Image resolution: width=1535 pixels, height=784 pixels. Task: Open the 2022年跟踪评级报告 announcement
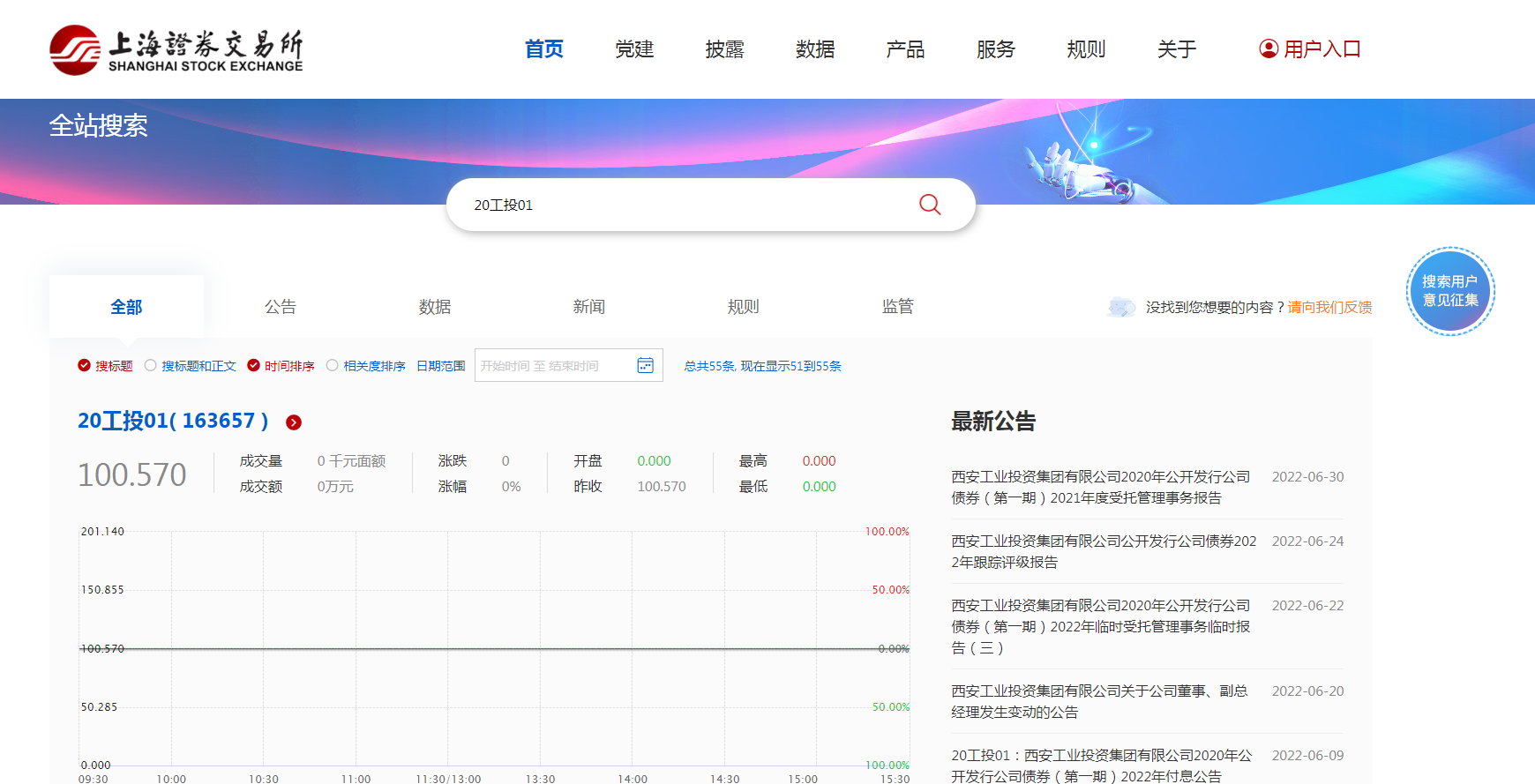coord(1103,551)
